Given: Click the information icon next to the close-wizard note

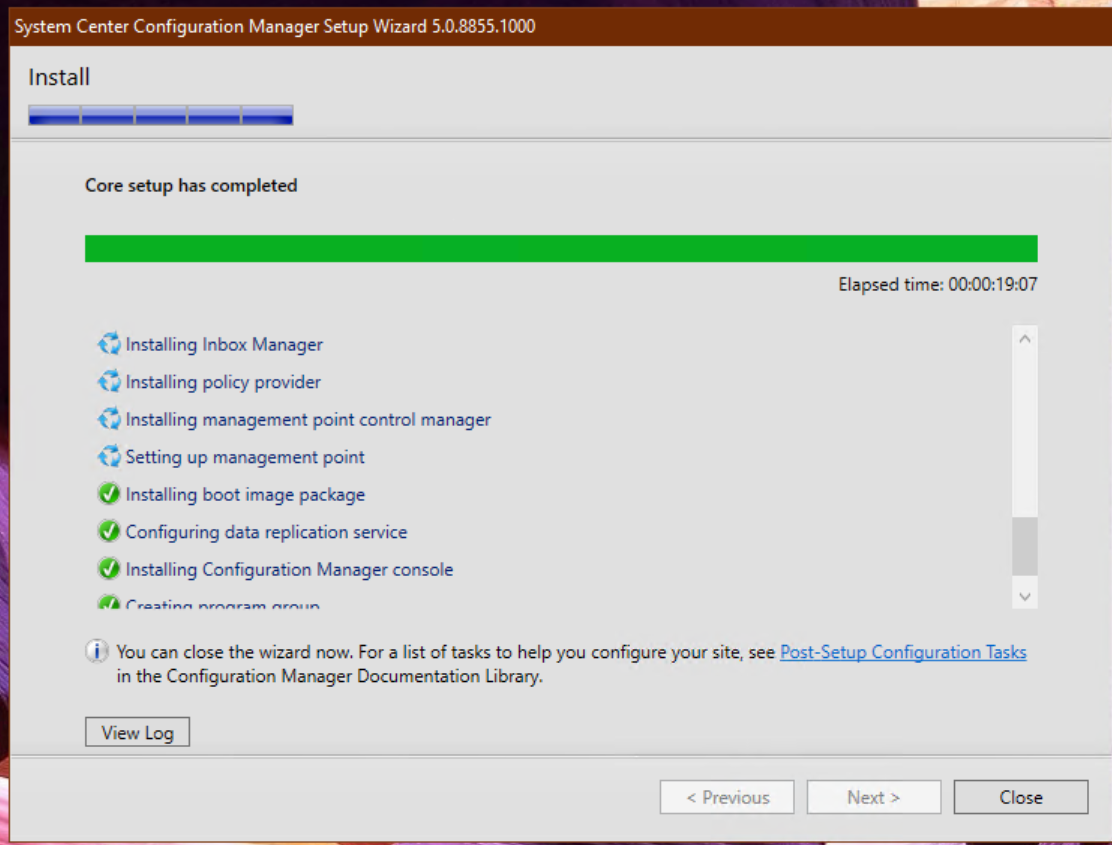Looking at the screenshot, I should coord(96,651).
